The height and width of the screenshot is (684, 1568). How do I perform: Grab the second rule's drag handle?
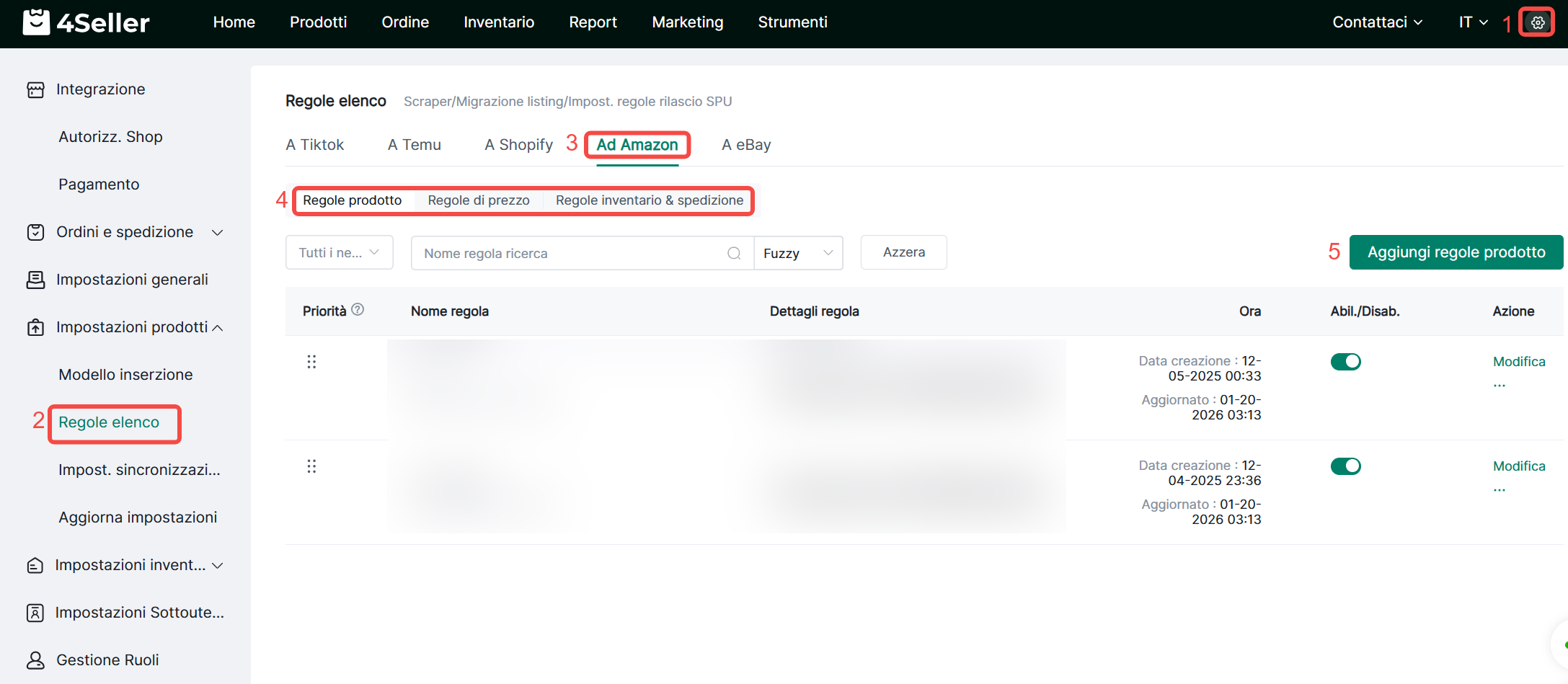click(311, 466)
